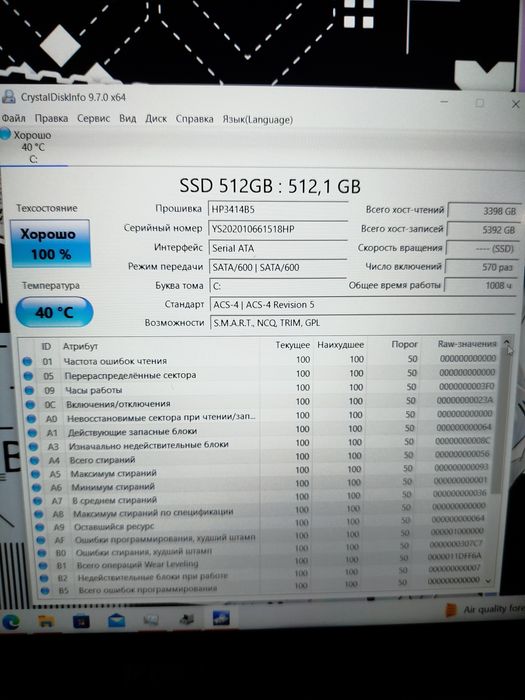
Task: Click the CrystalDiskInfo title bar icon
Action: click(x=9, y=96)
